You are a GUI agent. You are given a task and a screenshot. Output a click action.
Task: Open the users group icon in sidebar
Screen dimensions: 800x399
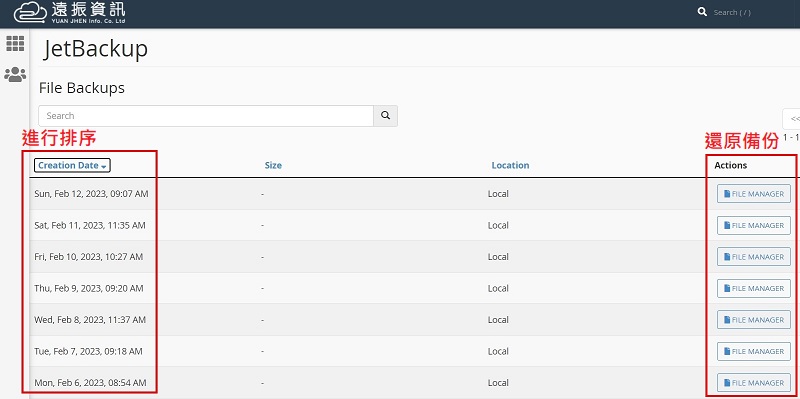pos(15,74)
